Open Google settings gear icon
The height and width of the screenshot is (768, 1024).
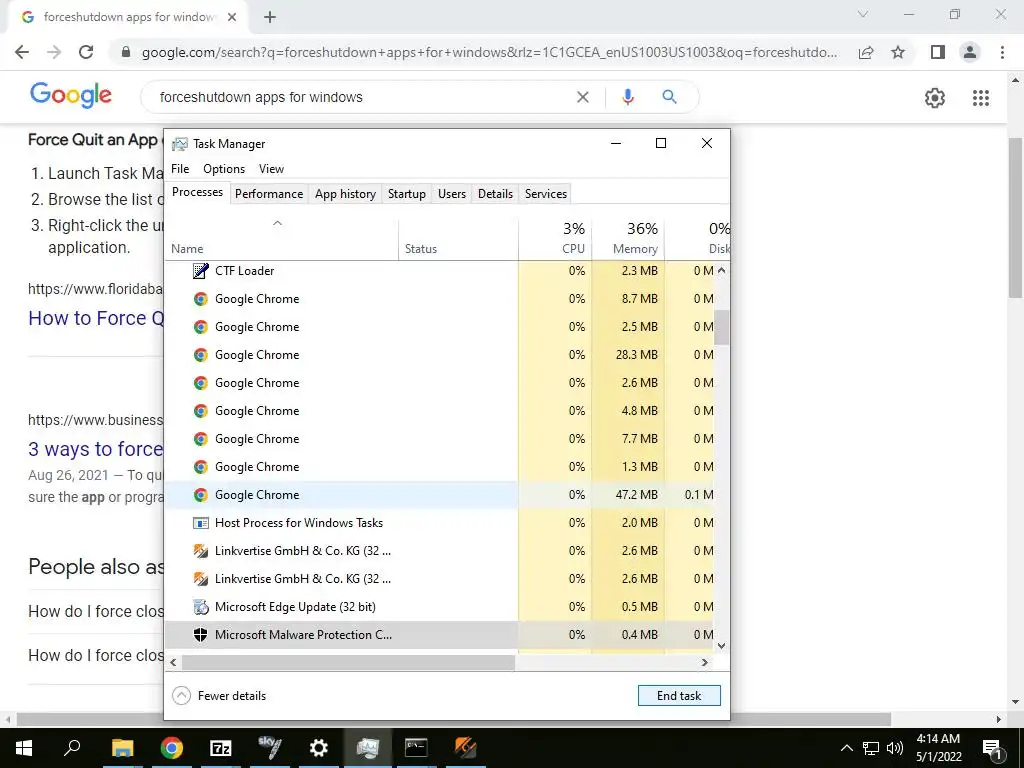(935, 98)
